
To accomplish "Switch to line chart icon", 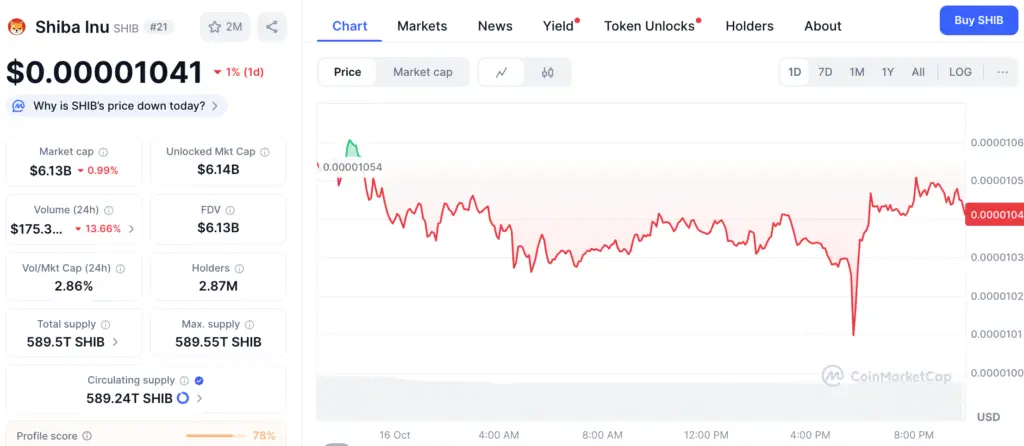I will click(x=502, y=72).
